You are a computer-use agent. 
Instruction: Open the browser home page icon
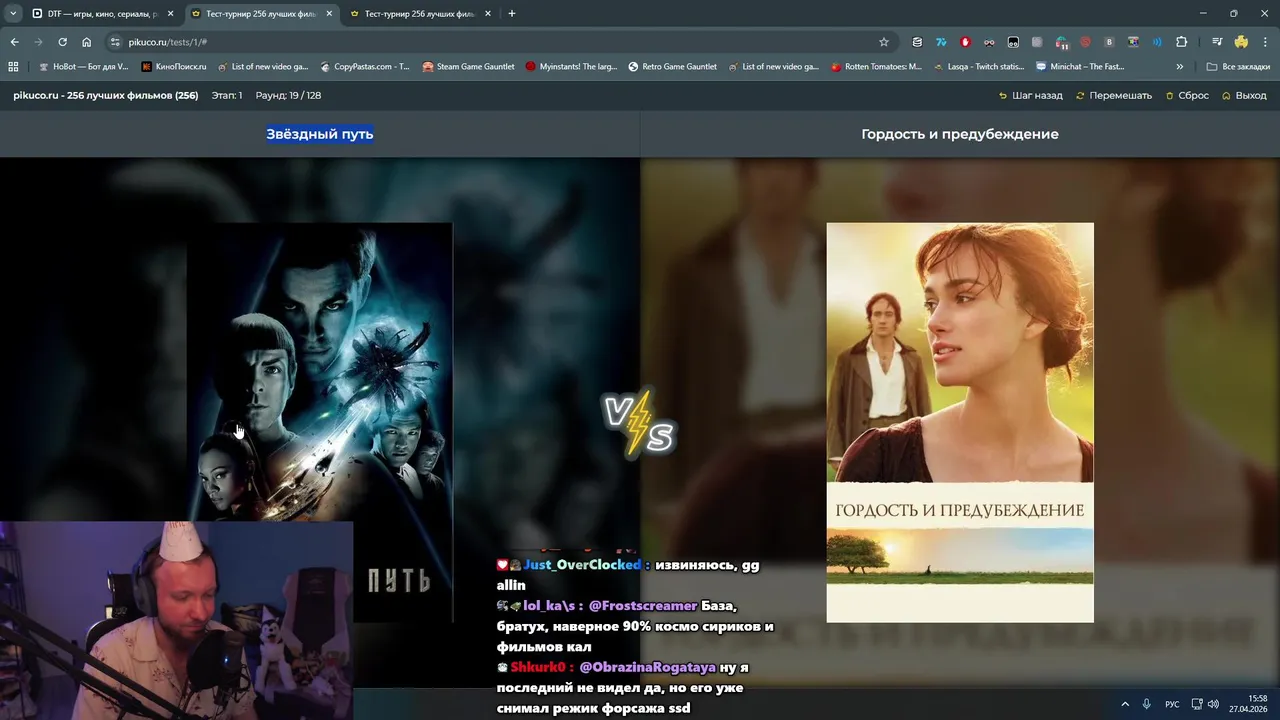86,42
